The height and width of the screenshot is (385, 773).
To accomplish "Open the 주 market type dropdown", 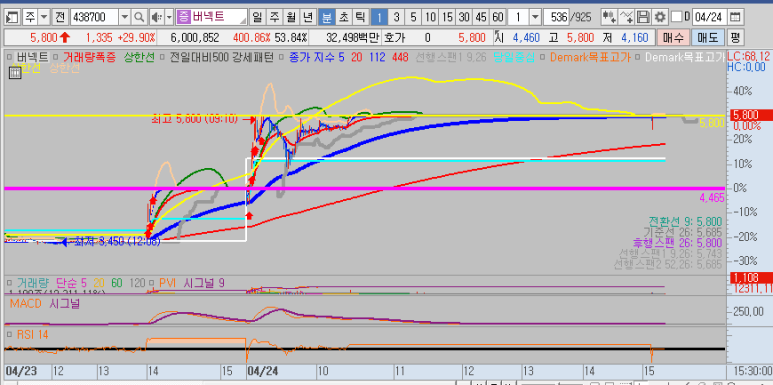I will tap(44, 17).
